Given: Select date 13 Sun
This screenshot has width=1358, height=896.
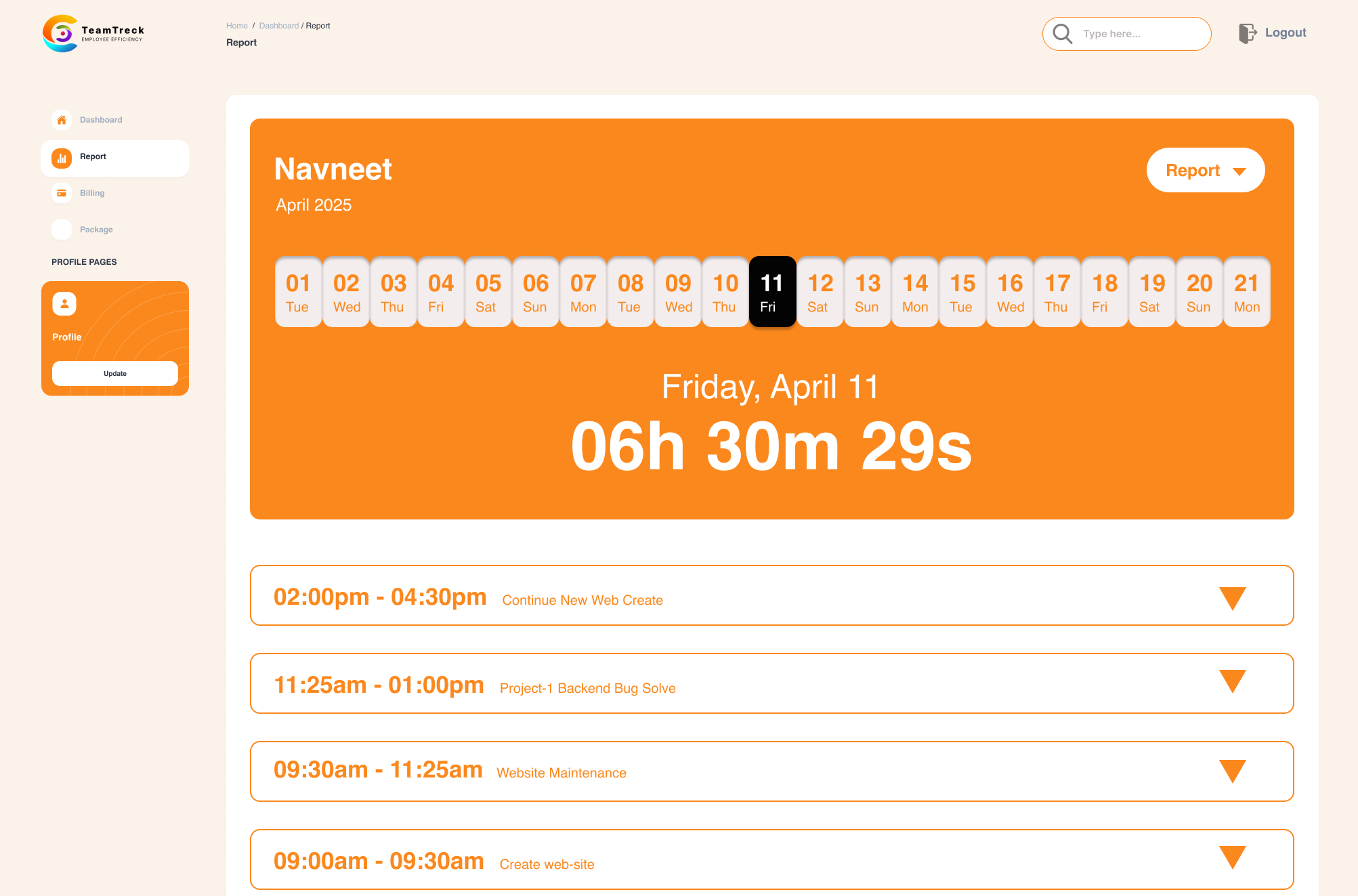Looking at the screenshot, I should 868,292.
